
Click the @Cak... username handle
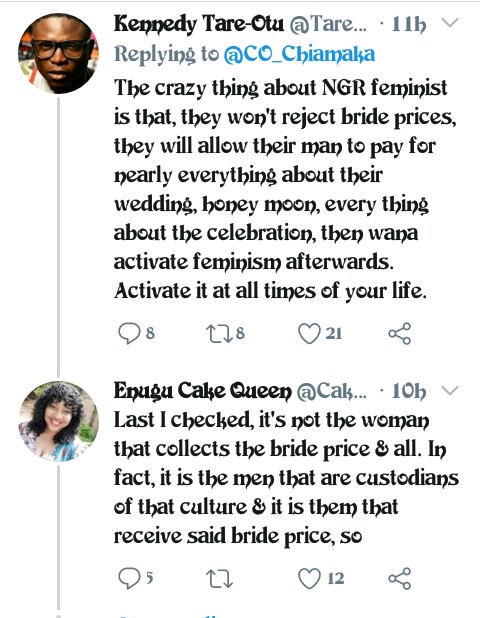331,391
